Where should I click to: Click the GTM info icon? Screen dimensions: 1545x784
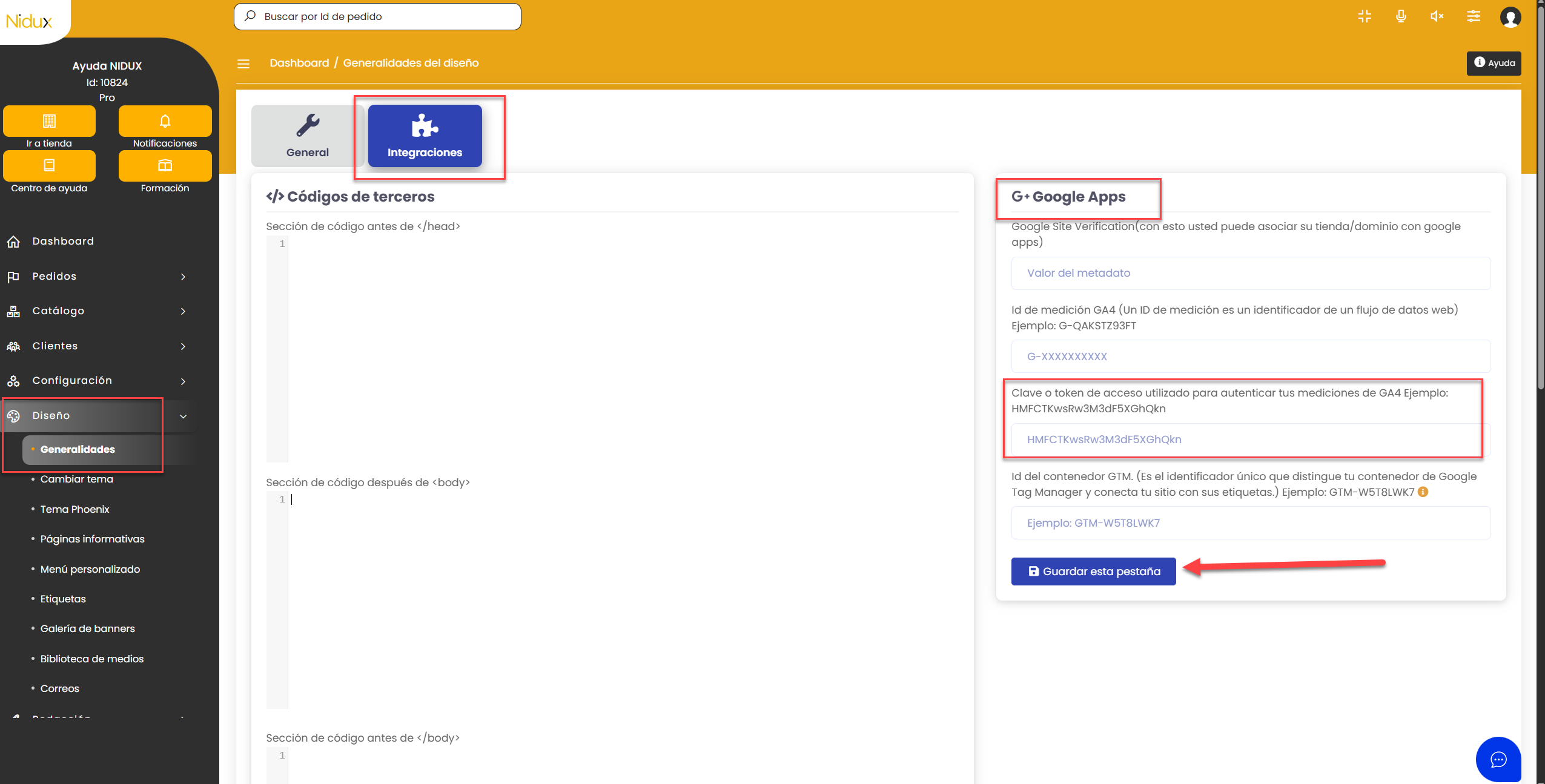1423,492
